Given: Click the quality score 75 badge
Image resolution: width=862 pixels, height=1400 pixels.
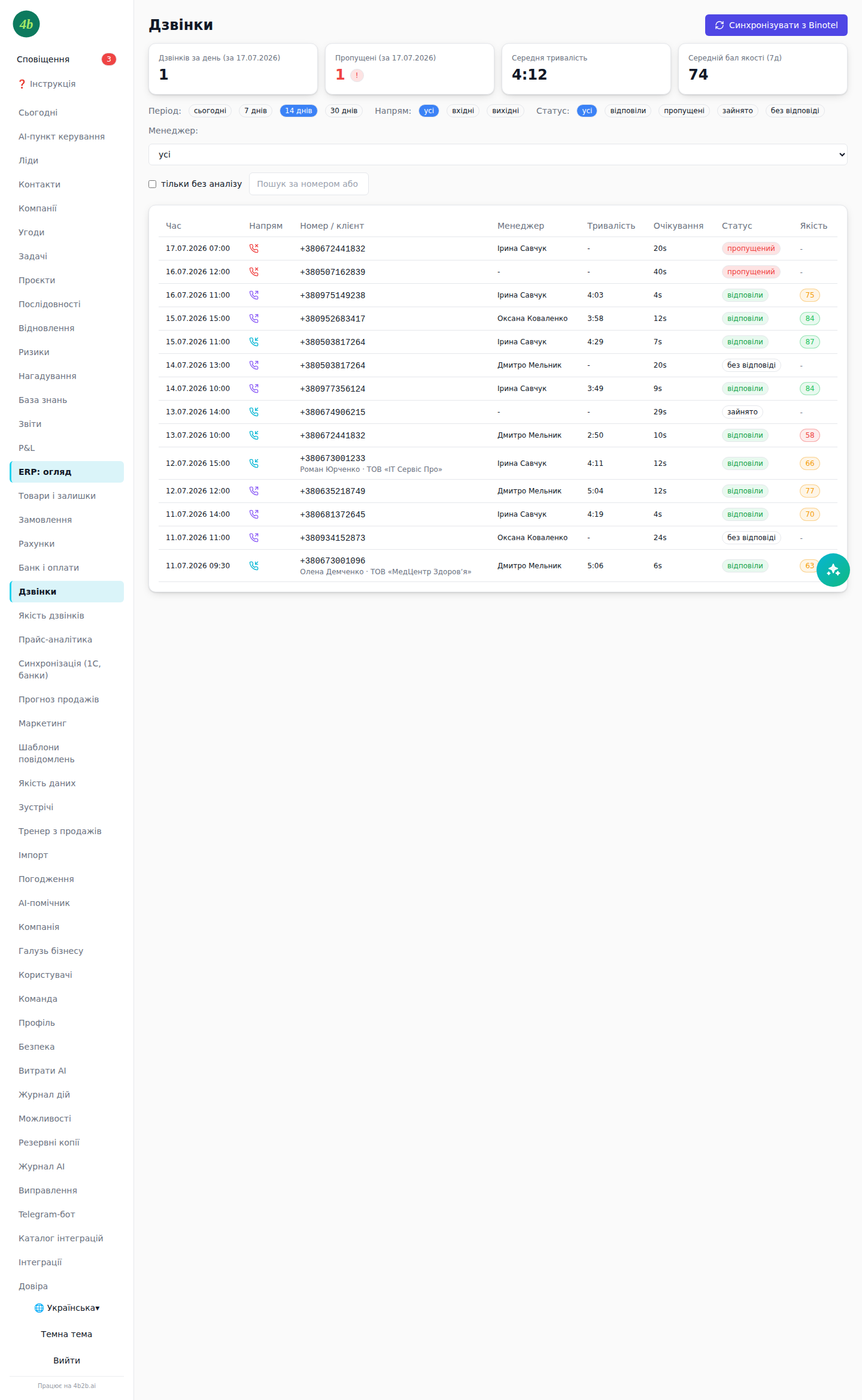Looking at the screenshot, I should [809, 295].
